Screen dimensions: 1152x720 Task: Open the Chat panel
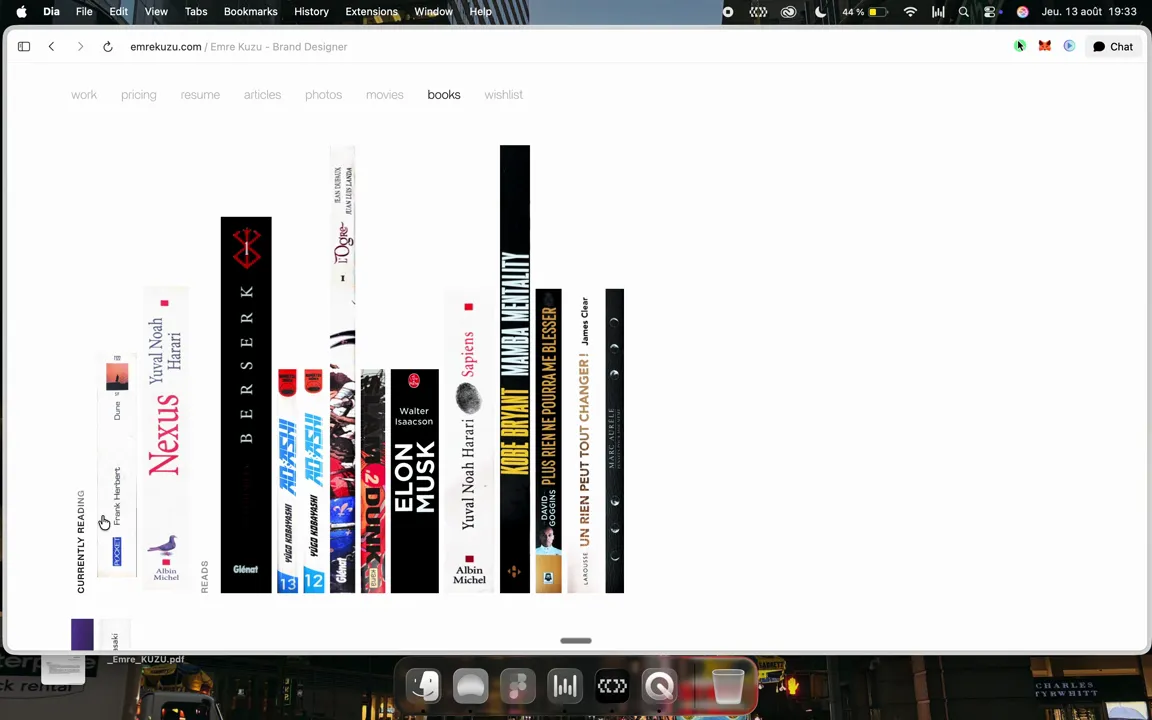coord(1113,46)
